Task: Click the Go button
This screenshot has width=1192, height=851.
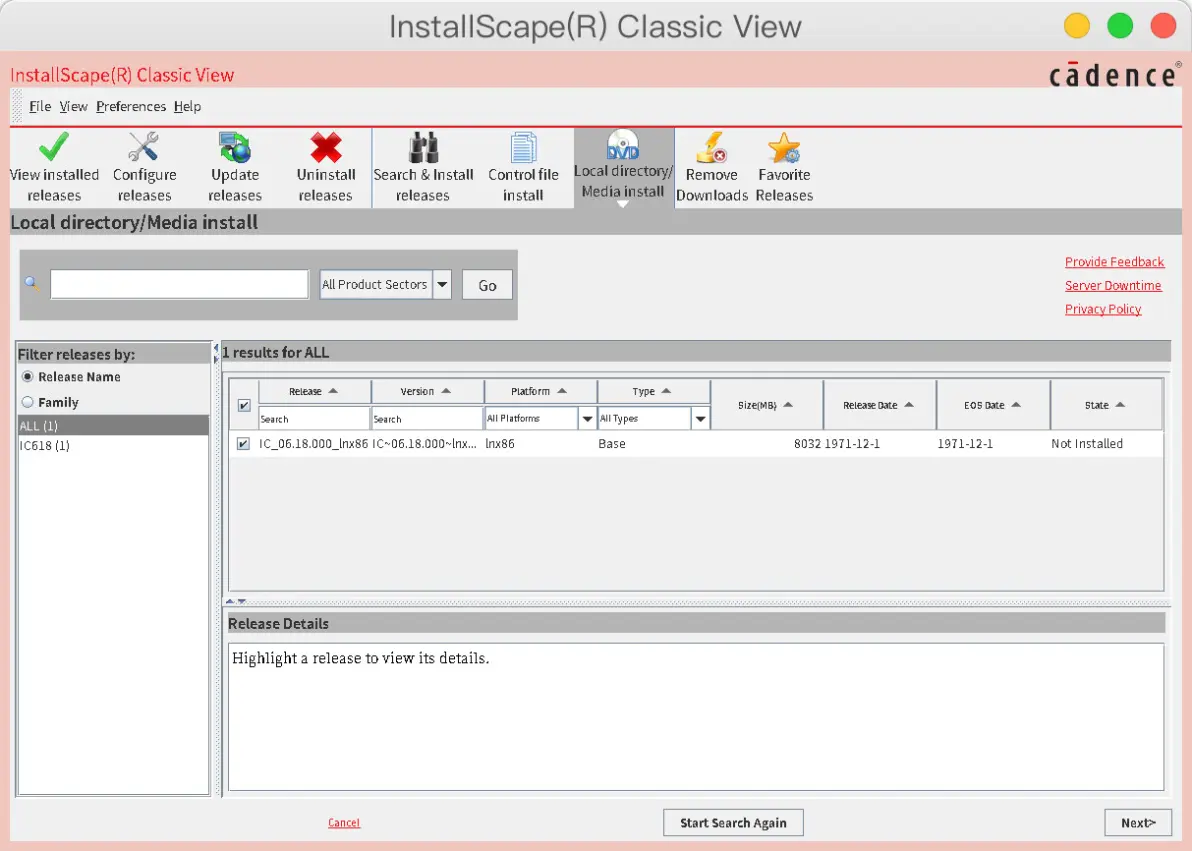Action: click(487, 285)
